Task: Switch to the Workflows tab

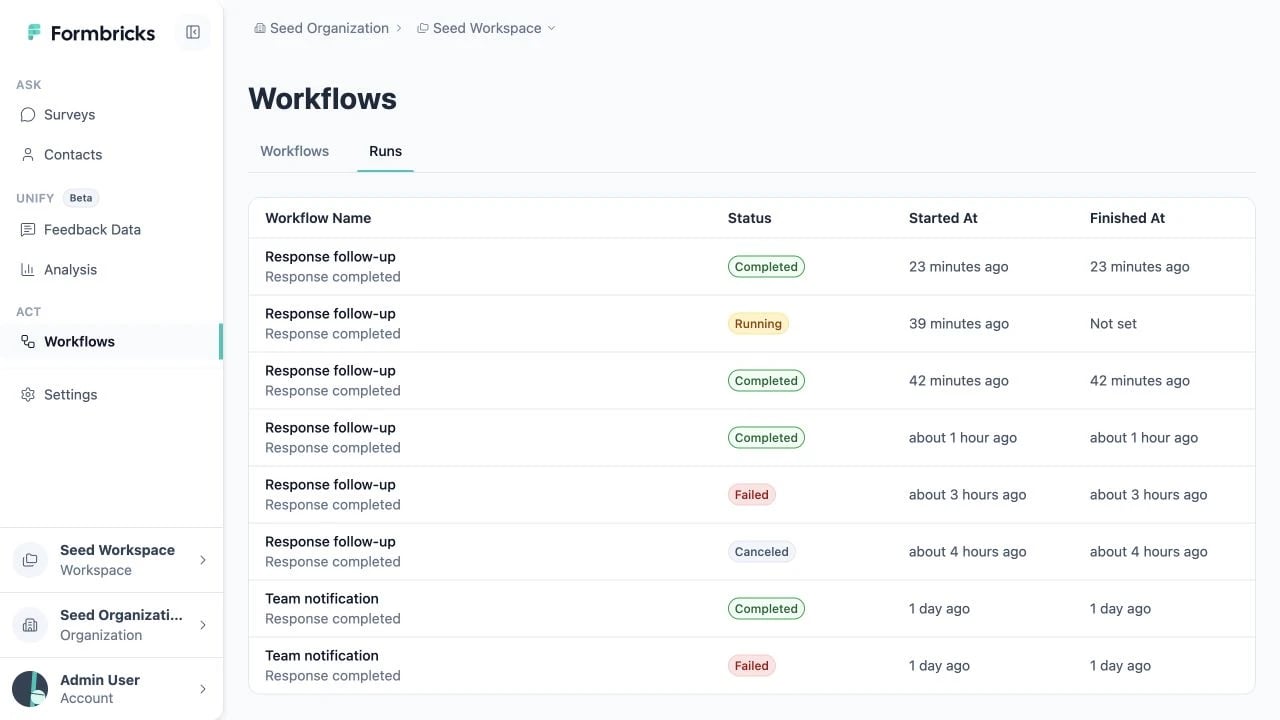Action: [294, 151]
